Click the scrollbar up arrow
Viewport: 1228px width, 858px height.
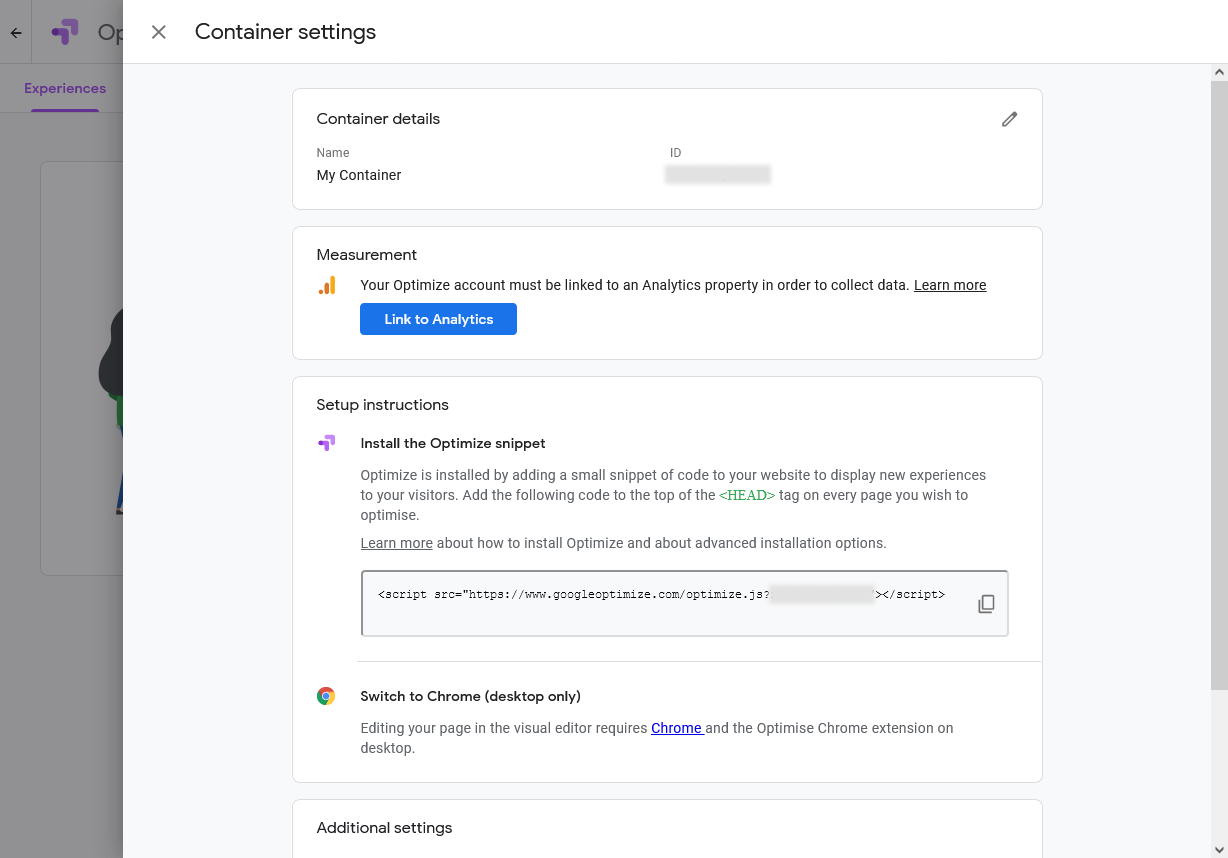click(1219, 72)
